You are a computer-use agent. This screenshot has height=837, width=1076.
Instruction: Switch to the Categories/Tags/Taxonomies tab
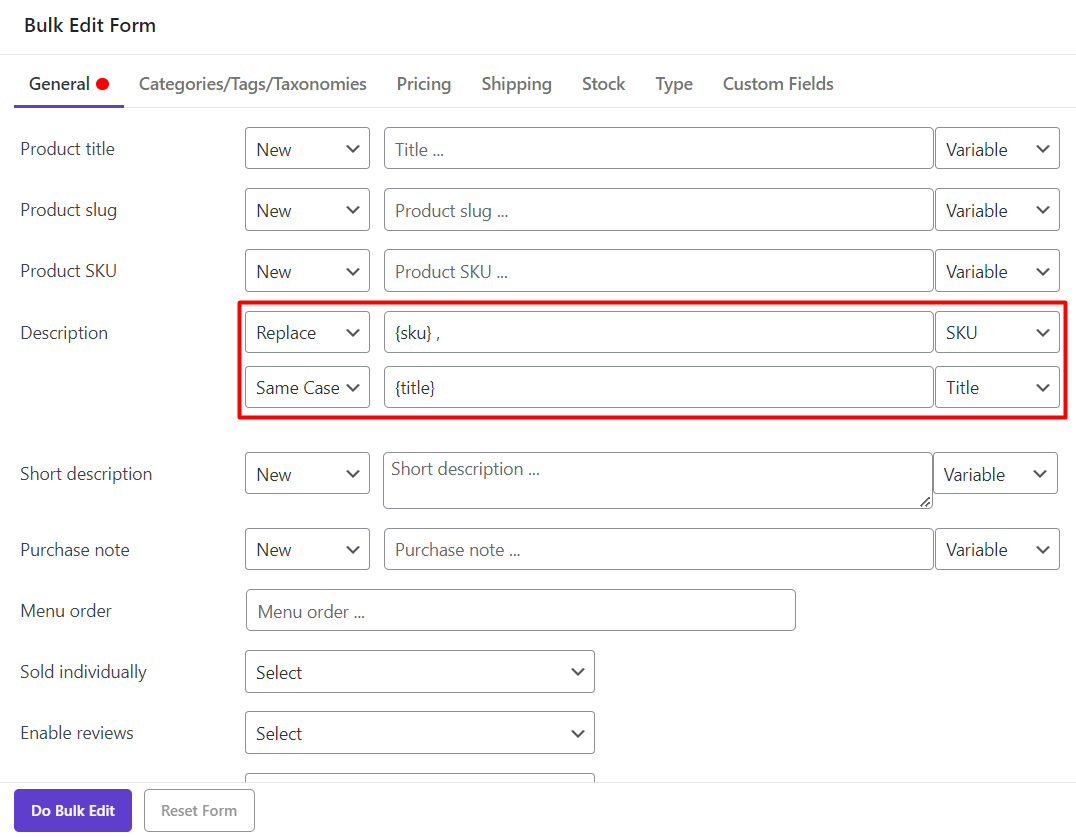pos(252,84)
